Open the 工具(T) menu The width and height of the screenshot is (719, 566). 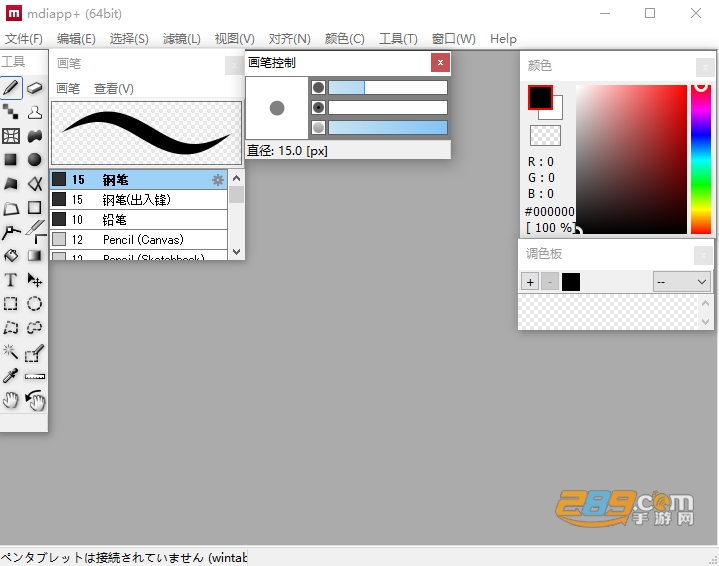click(398, 39)
